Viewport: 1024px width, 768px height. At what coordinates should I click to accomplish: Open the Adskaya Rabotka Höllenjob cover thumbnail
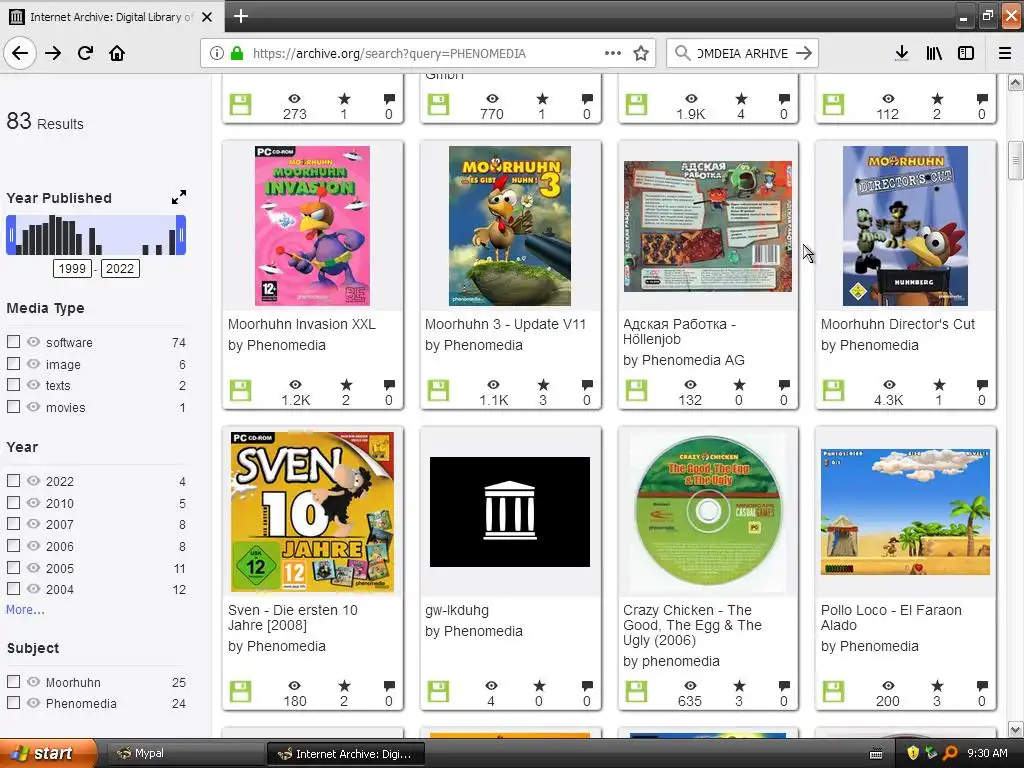[x=708, y=226]
